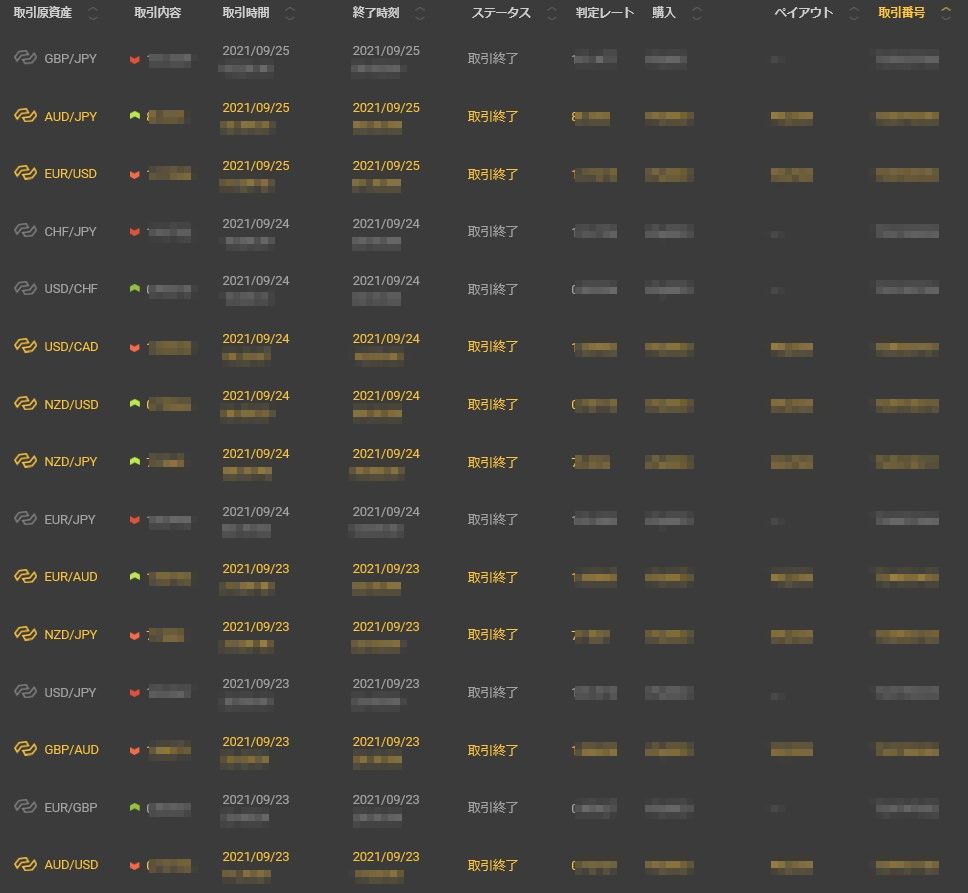Image resolution: width=968 pixels, height=893 pixels.
Task: Click the link icon beside GBP/JPY
Action: [25, 58]
